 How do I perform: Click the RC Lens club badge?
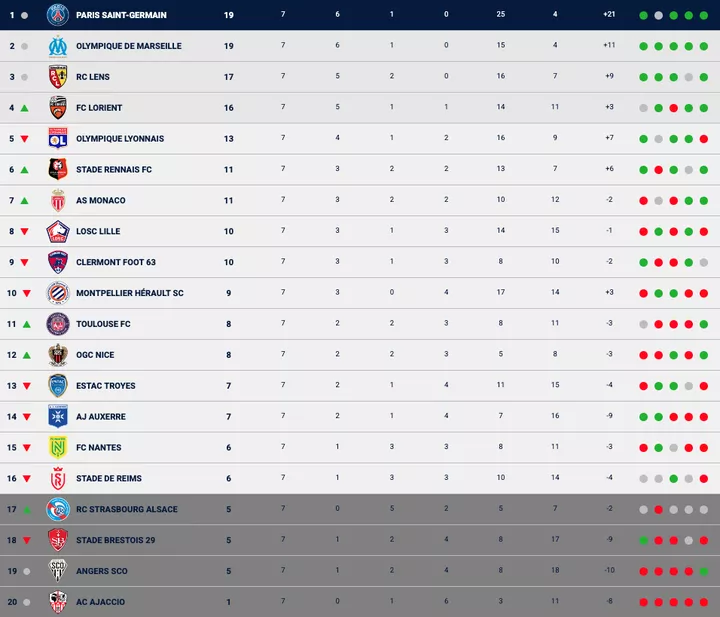[57, 77]
